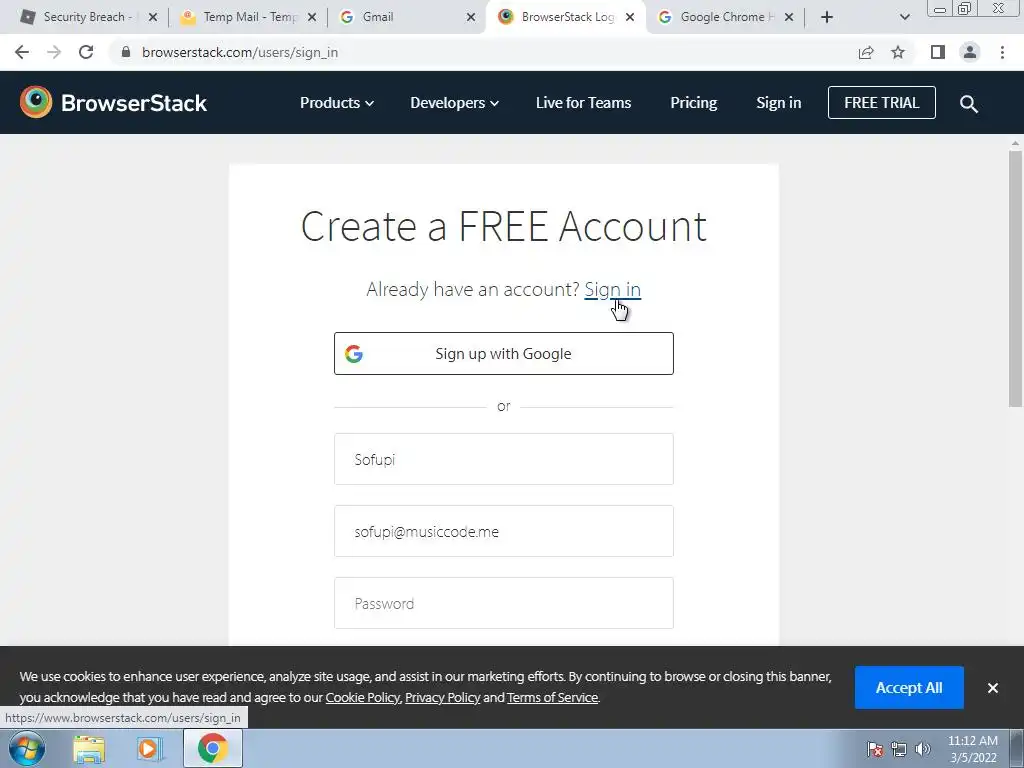Click the taskbar clock 11:12 AM
This screenshot has width=1024, height=768.
[x=972, y=741]
